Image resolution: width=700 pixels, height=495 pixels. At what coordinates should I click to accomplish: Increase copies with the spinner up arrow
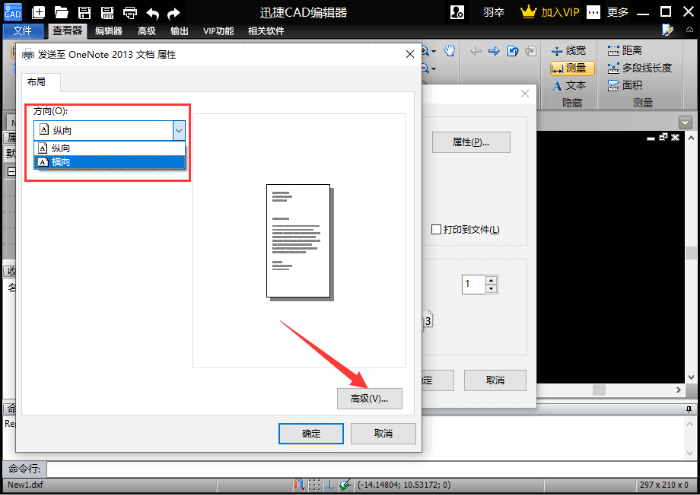point(491,280)
